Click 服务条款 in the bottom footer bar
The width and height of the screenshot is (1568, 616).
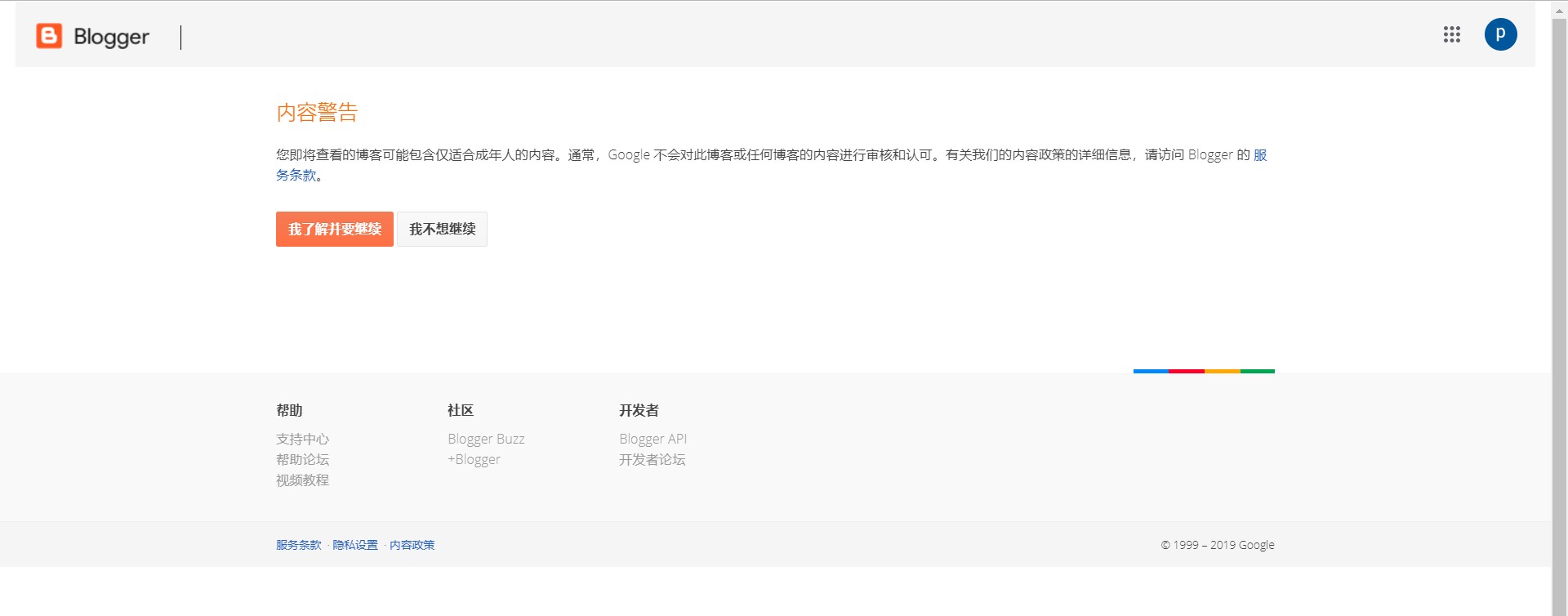click(x=298, y=545)
